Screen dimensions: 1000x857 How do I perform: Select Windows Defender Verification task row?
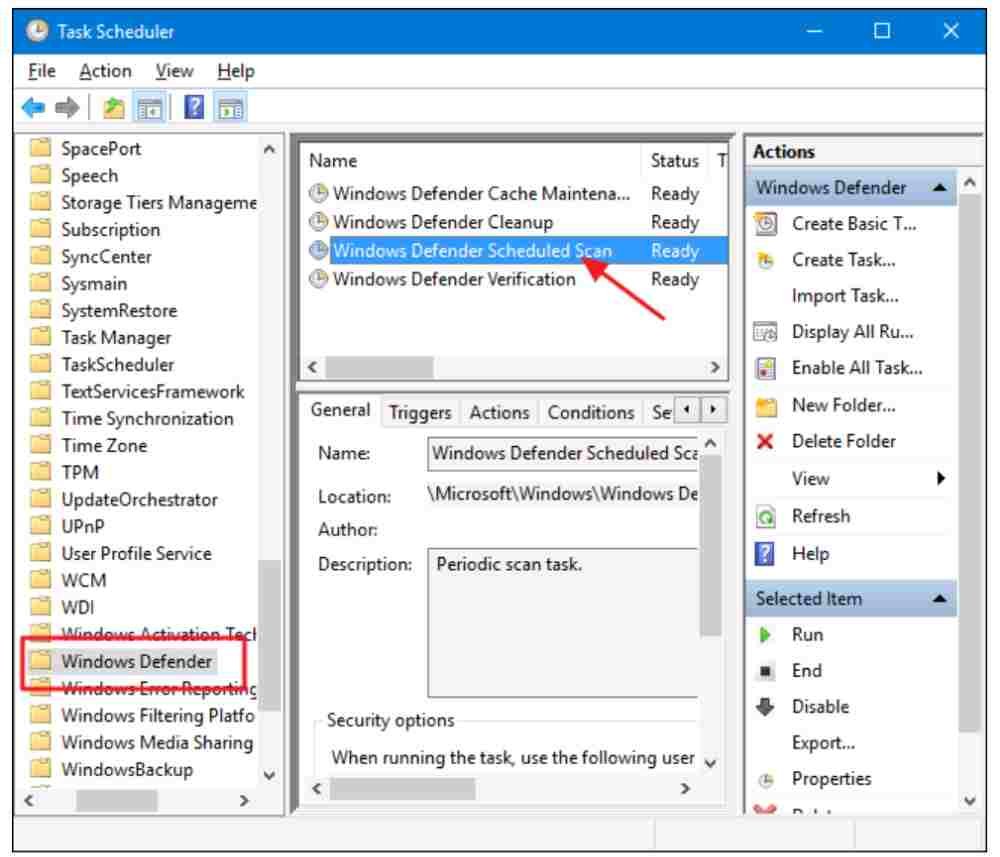tap(517, 279)
